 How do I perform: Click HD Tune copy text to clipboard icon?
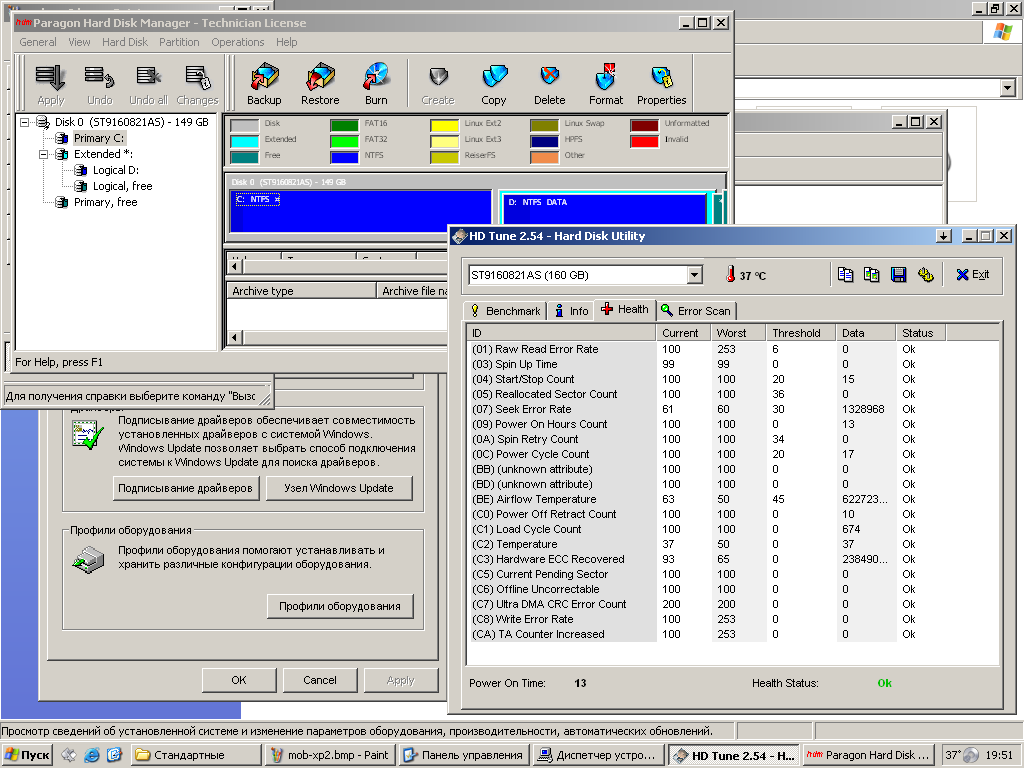[x=845, y=275]
